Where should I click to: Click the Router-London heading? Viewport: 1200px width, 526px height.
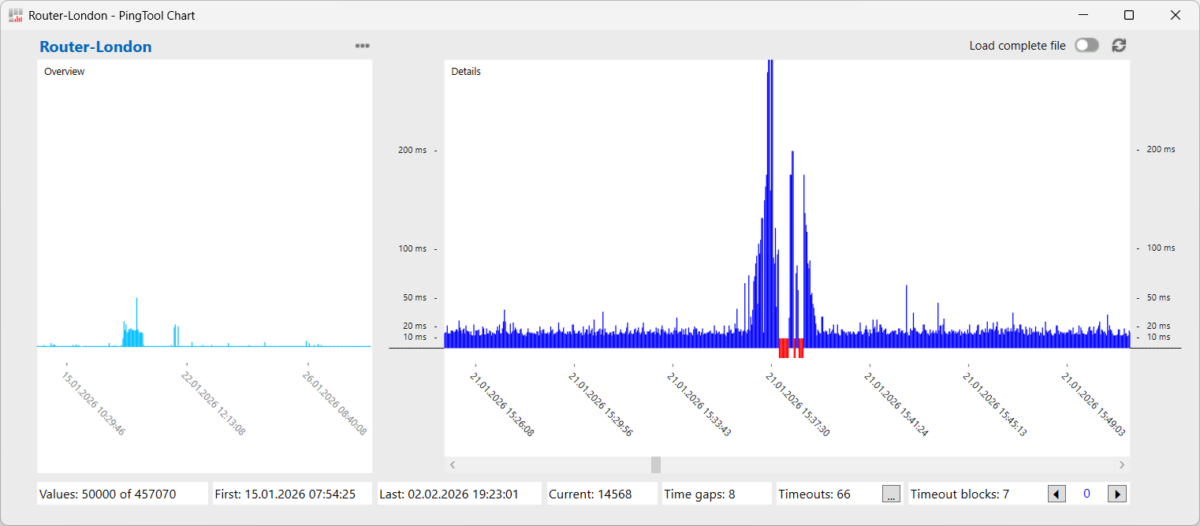tap(96, 46)
